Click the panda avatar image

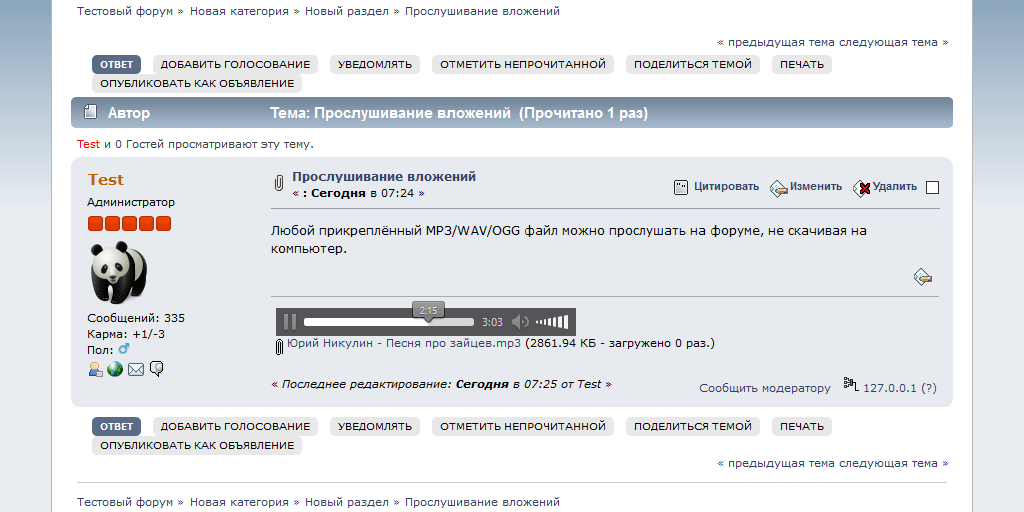[x=118, y=272]
